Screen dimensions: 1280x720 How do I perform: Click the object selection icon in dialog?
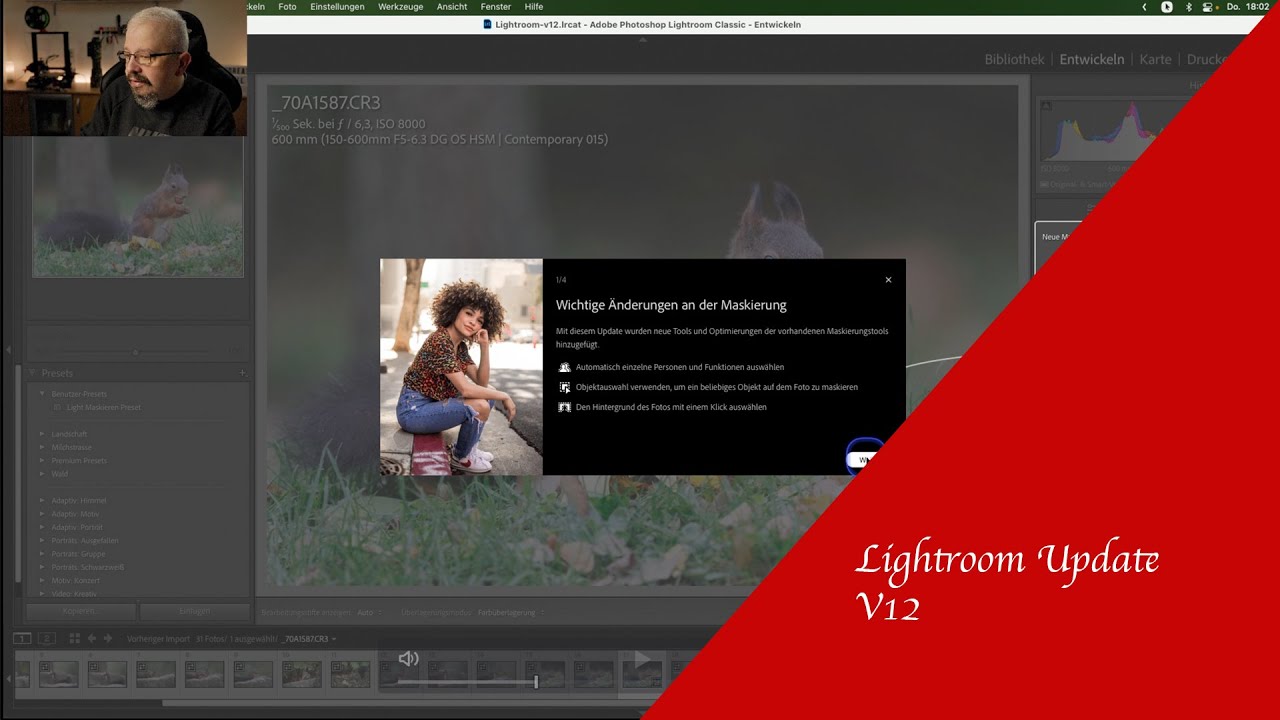click(x=565, y=387)
